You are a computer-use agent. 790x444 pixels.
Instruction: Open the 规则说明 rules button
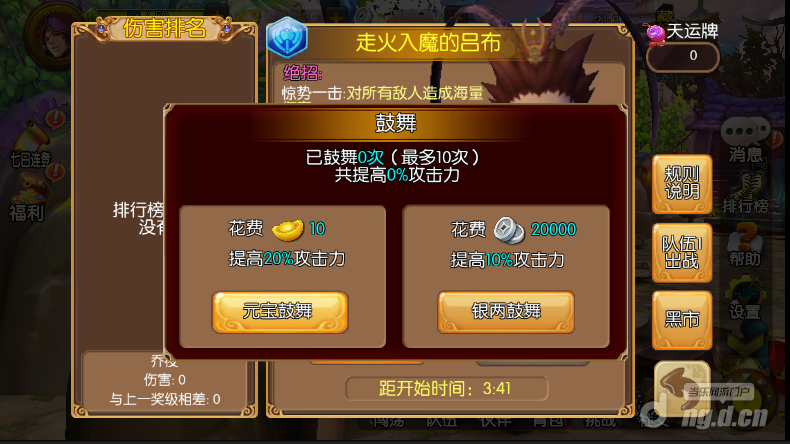tap(682, 184)
